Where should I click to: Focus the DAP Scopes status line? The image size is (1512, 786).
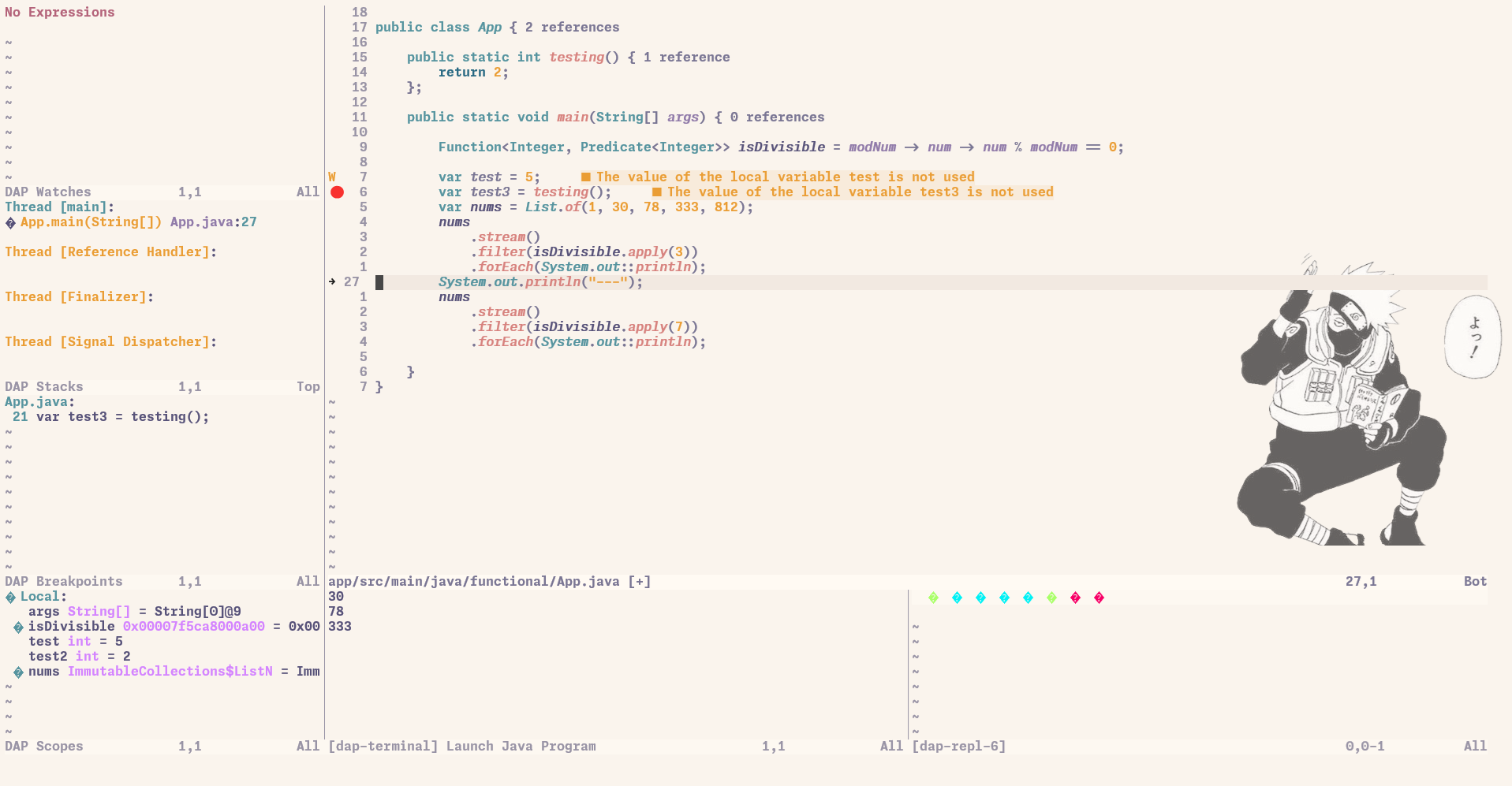[162, 746]
